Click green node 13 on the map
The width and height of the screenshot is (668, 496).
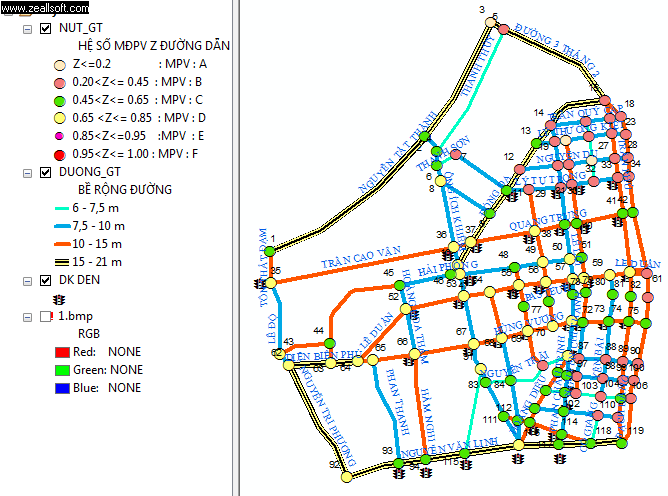tap(536, 143)
